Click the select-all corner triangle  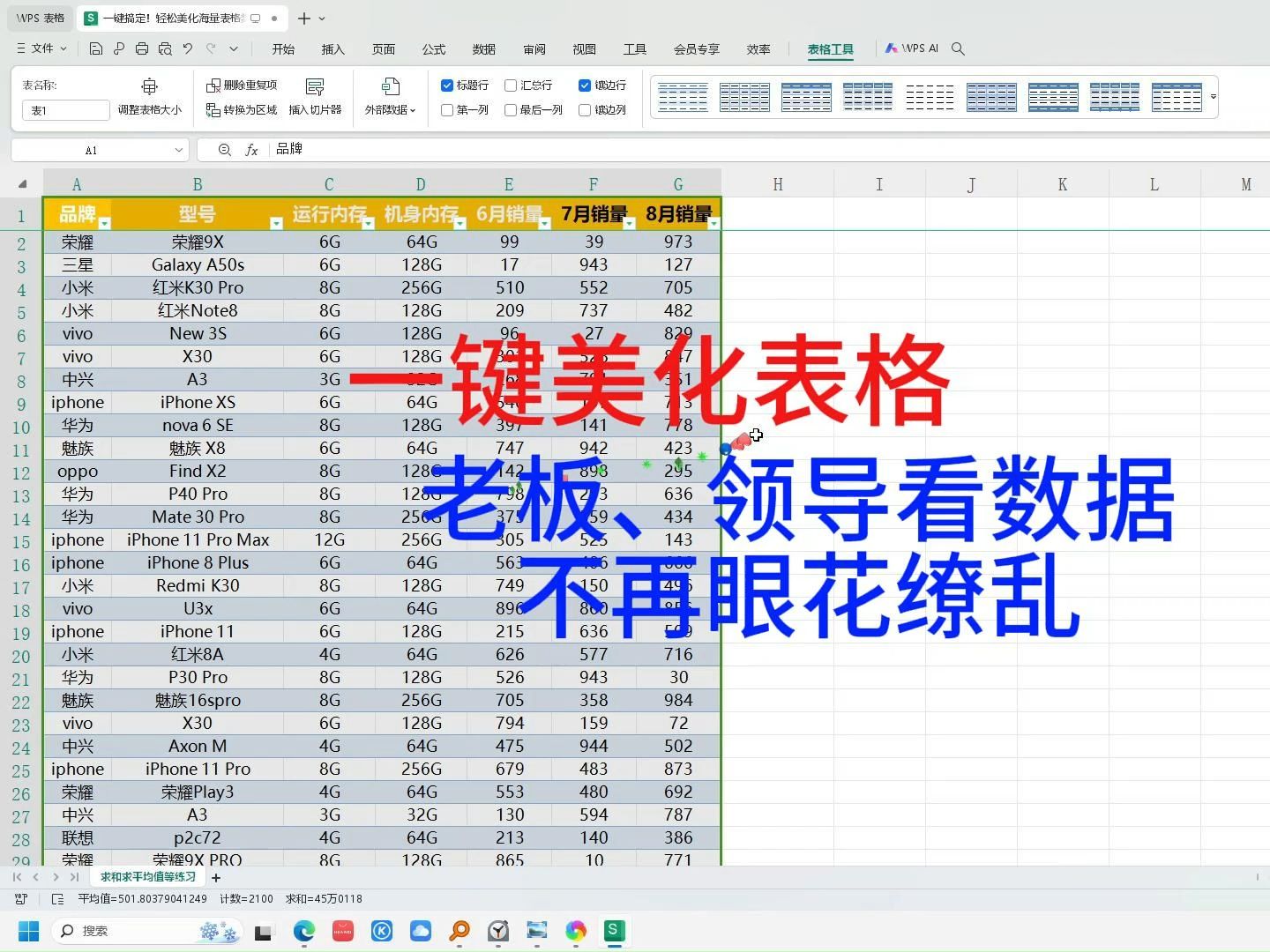(22, 184)
